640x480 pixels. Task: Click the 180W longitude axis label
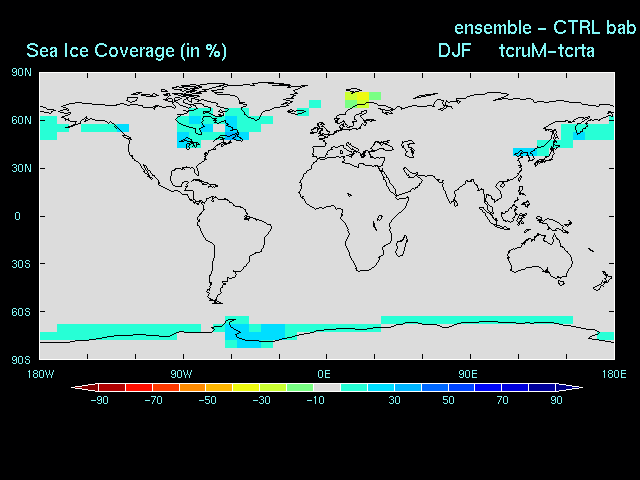point(40,374)
